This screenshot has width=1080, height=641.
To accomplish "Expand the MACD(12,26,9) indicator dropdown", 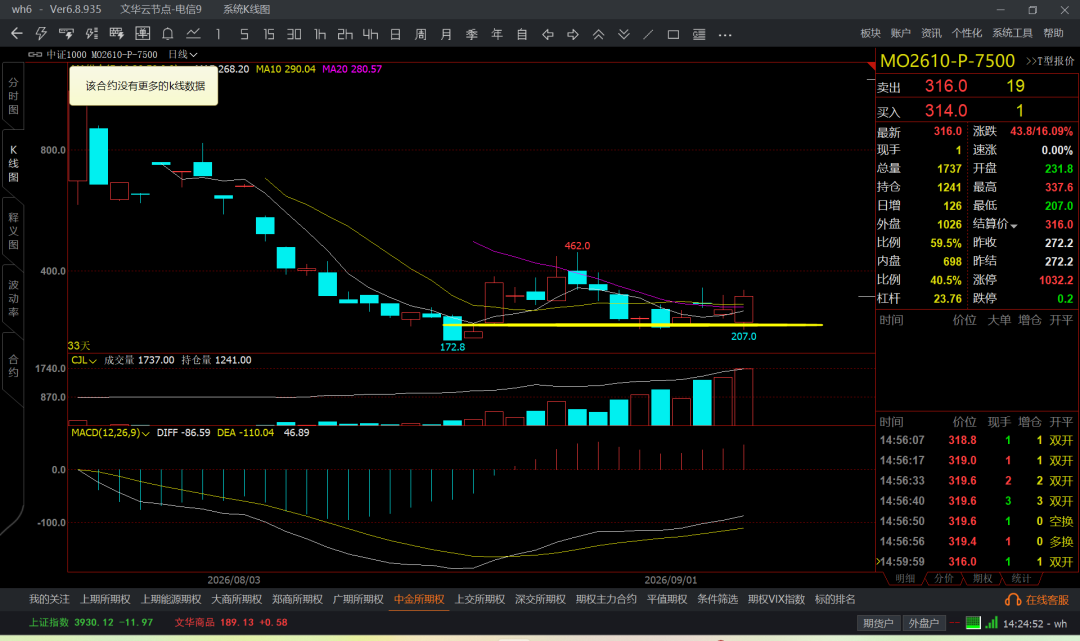I will (x=110, y=432).
